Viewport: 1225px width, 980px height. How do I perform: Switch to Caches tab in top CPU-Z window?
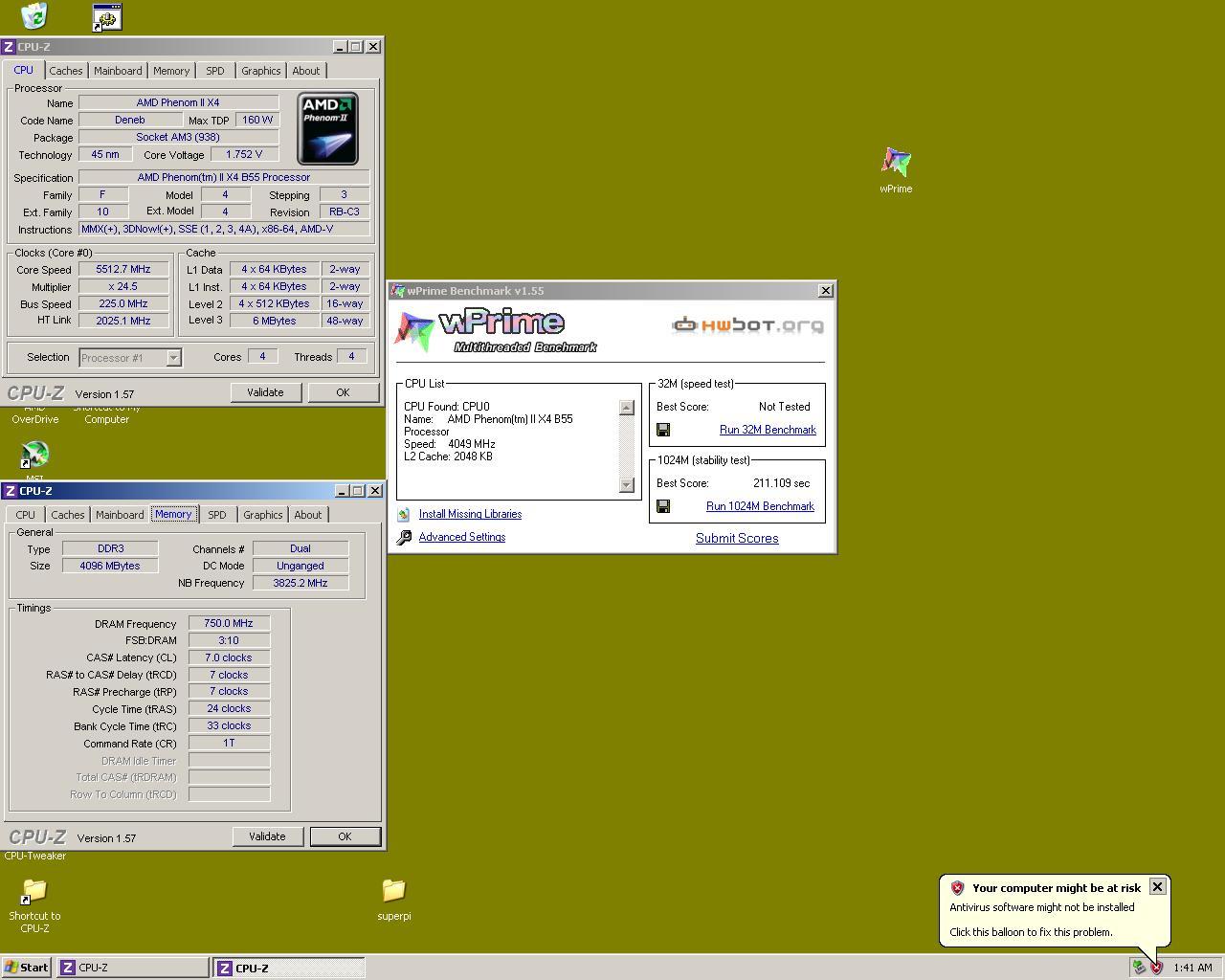point(66,71)
